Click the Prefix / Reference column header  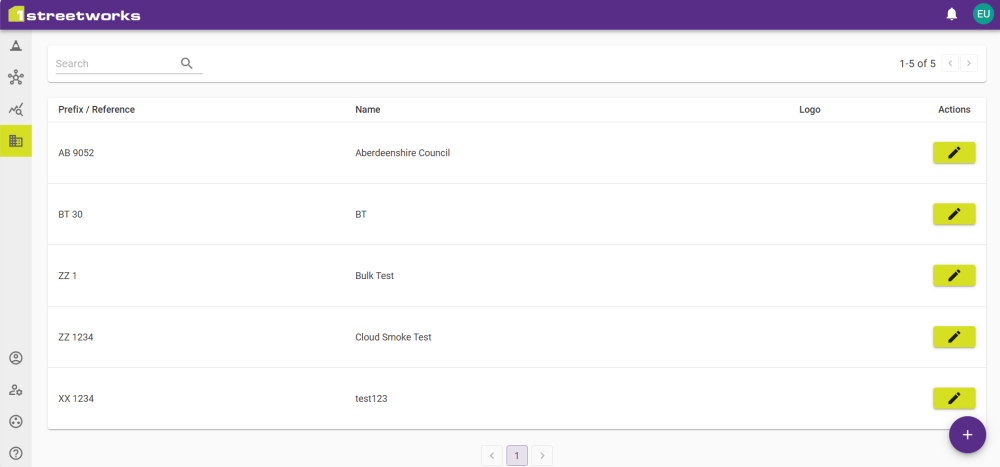coord(96,110)
